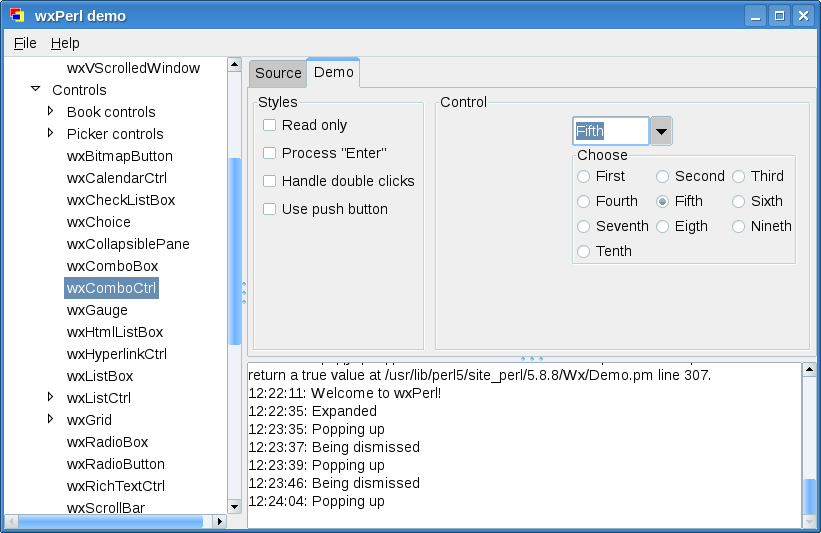Toggle the Process "Enter" checkbox
Viewport: 821px width, 533px height.
(270, 153)
